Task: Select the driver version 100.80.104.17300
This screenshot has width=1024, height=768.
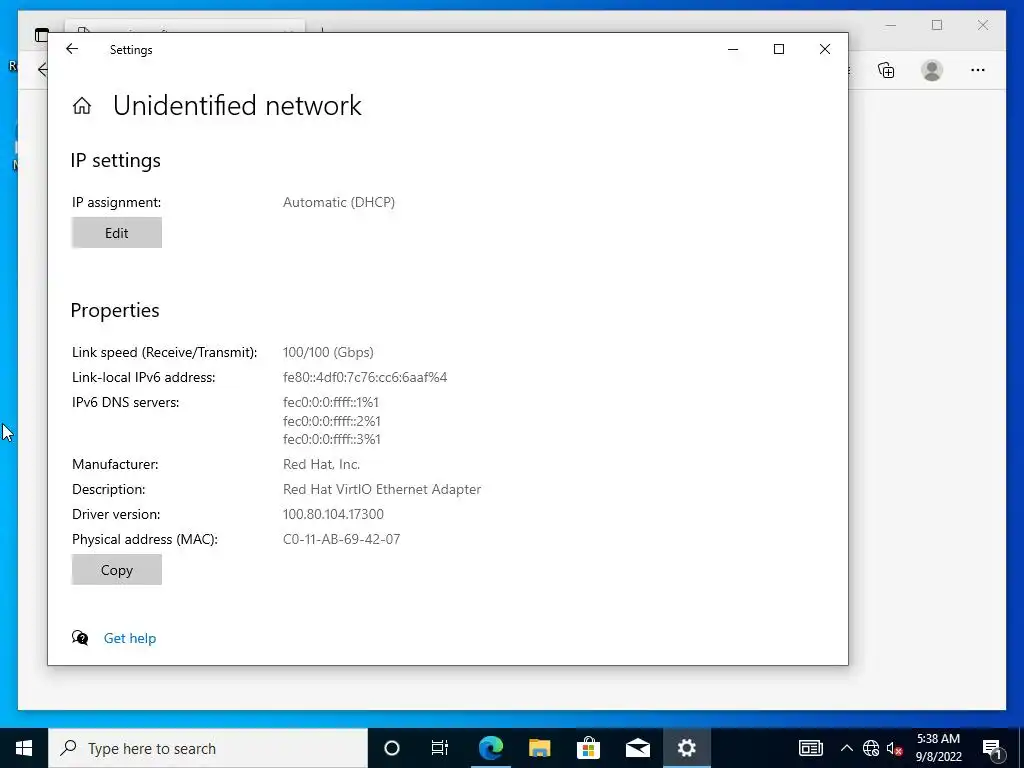Action: click(333, 515)
